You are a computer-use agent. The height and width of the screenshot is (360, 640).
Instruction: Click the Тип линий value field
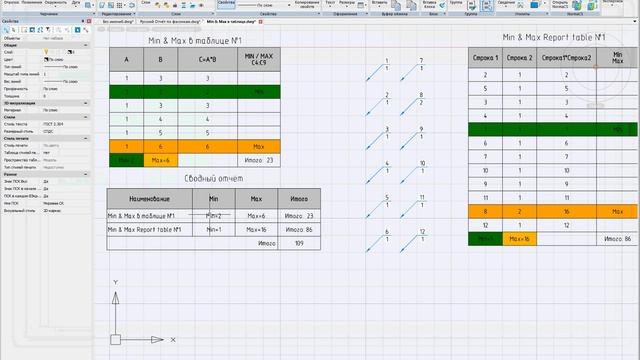point(66,67)
